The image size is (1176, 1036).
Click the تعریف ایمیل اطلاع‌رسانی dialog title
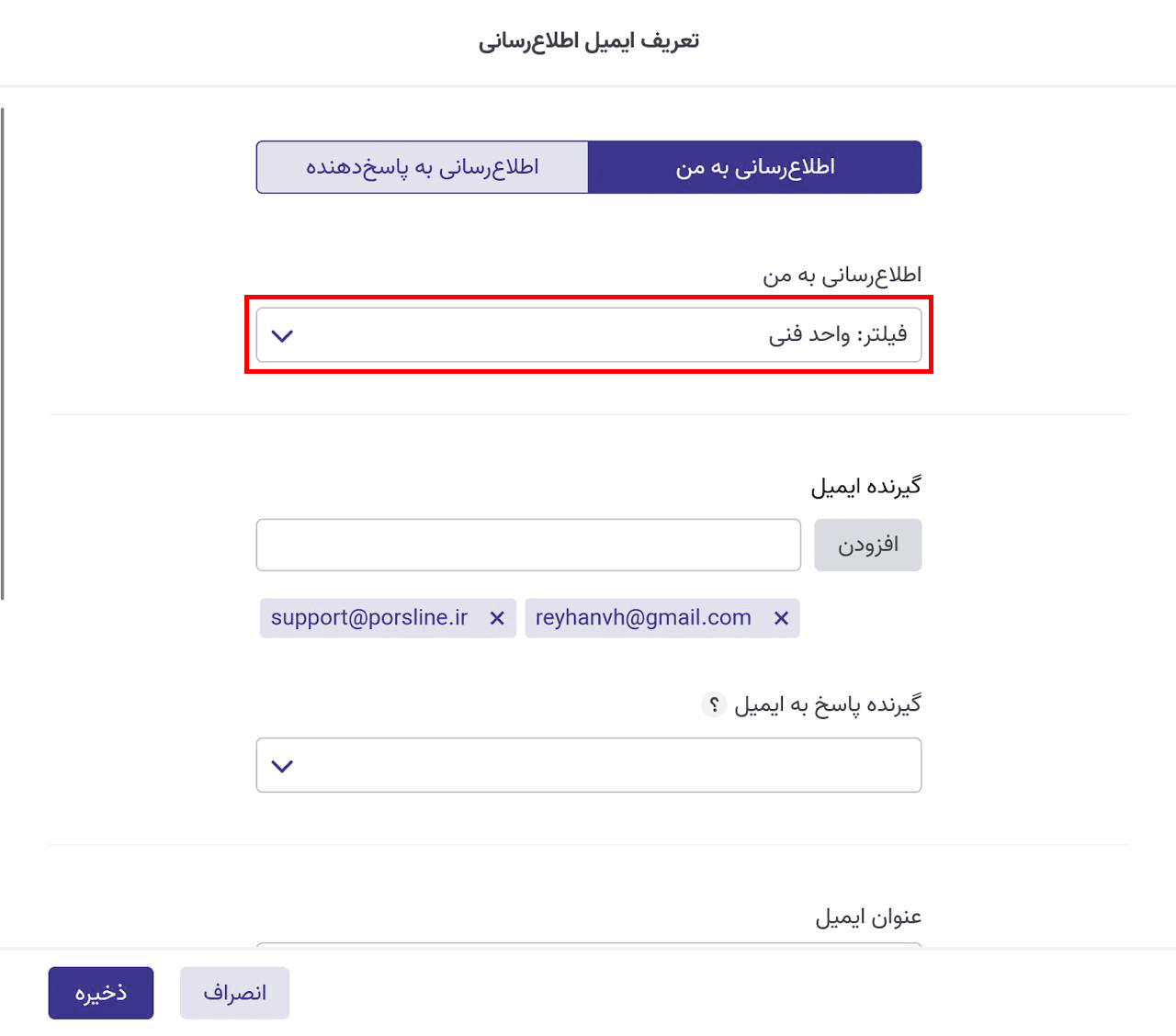[x=588, y=41]
